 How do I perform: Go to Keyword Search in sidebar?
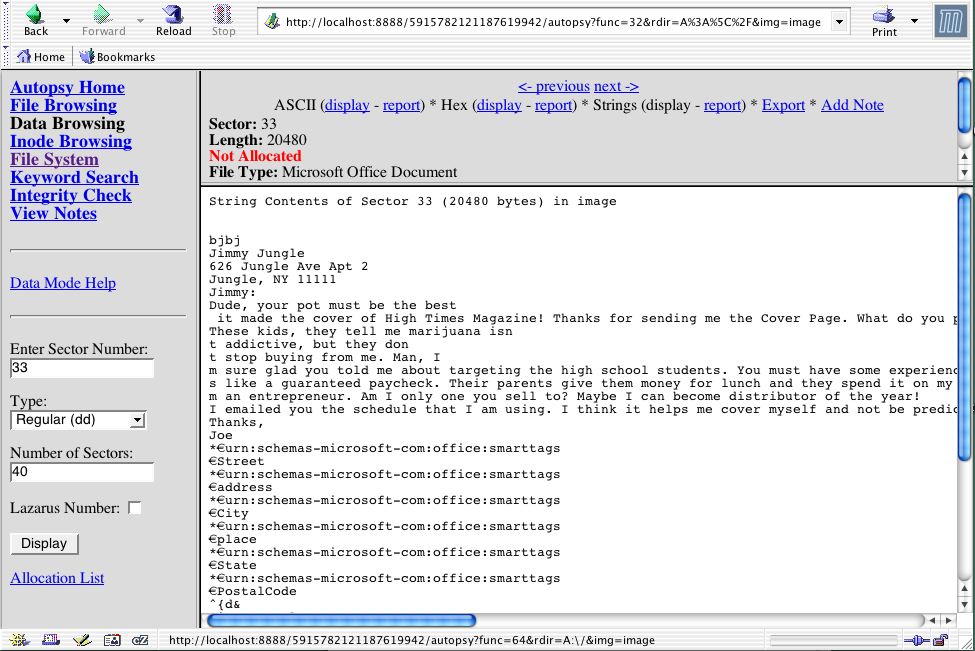(74, 177)
